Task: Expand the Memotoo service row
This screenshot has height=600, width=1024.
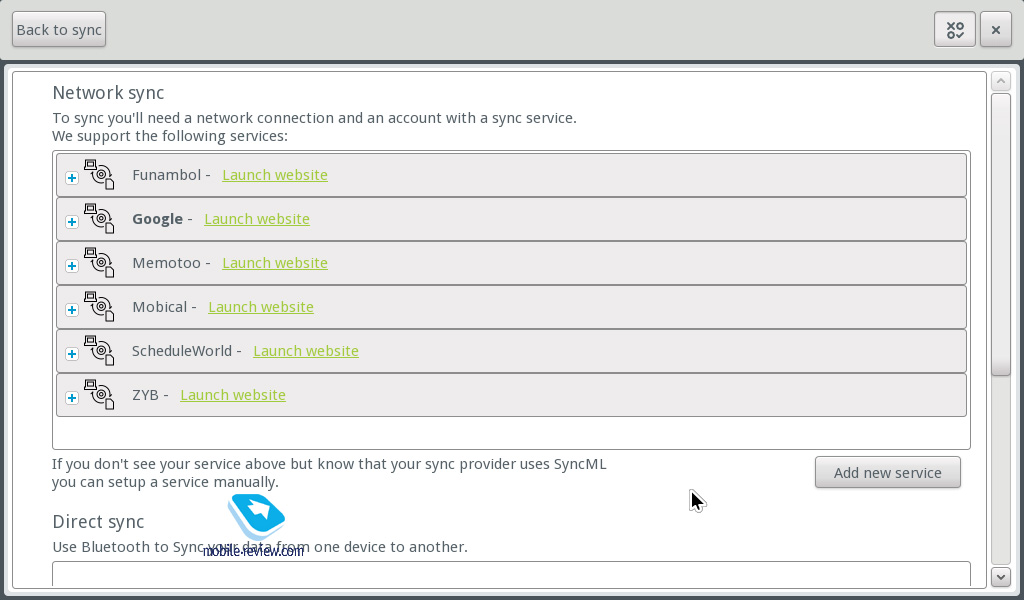Action: 72,266
